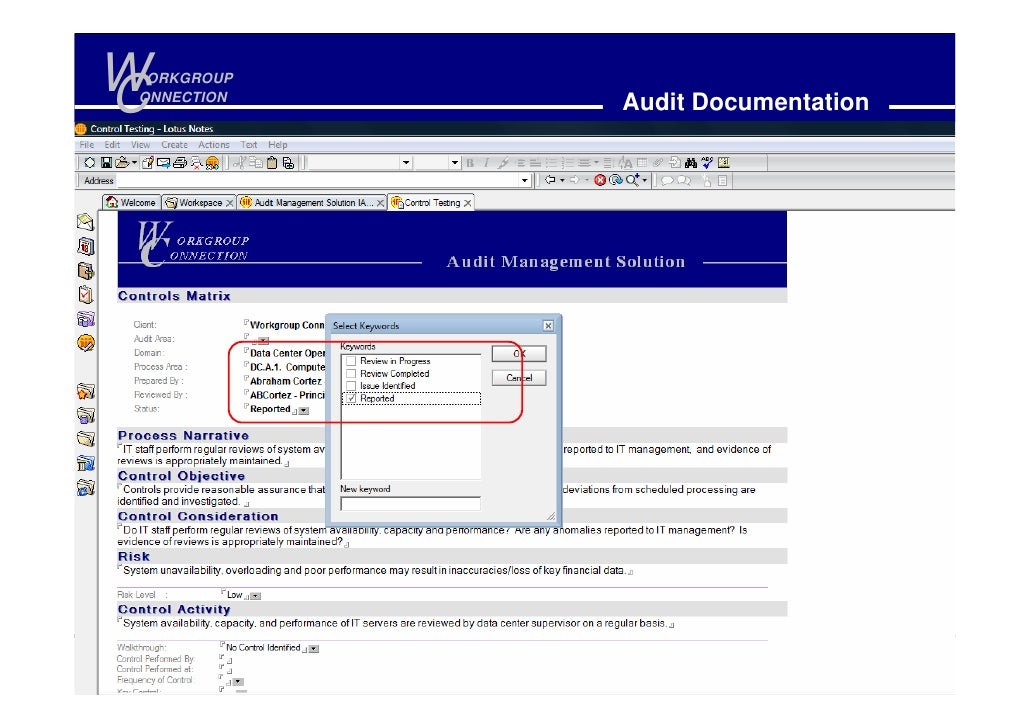Click the attachment paperclip toolbar icon
The image size is (1030, 728).
click(658, 162)
